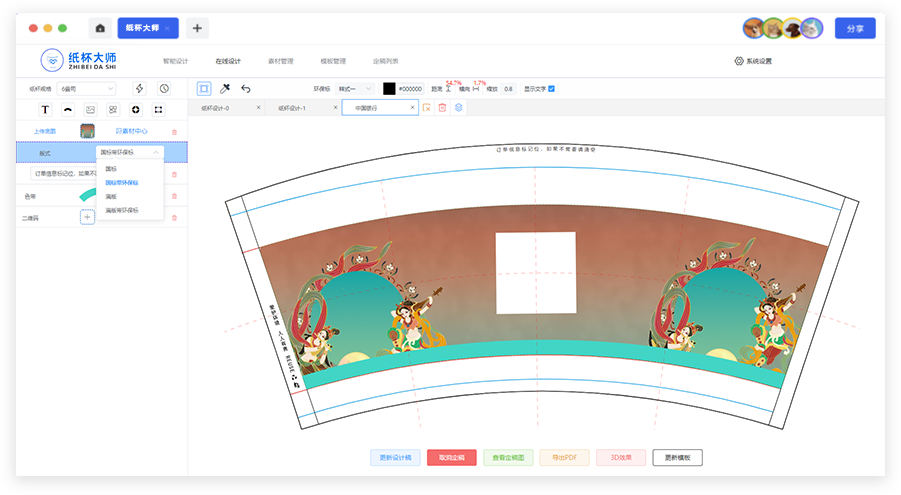Open 在线设计 navigation item
Viewport: 901px width, 495px height.
[228, 61]
